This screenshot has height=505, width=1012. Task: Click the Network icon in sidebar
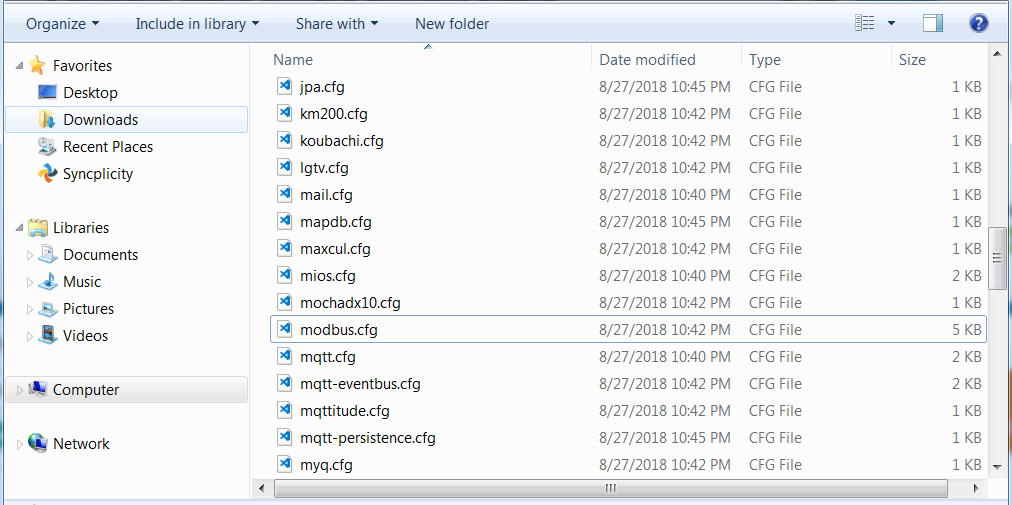click(x=38, y=443)
